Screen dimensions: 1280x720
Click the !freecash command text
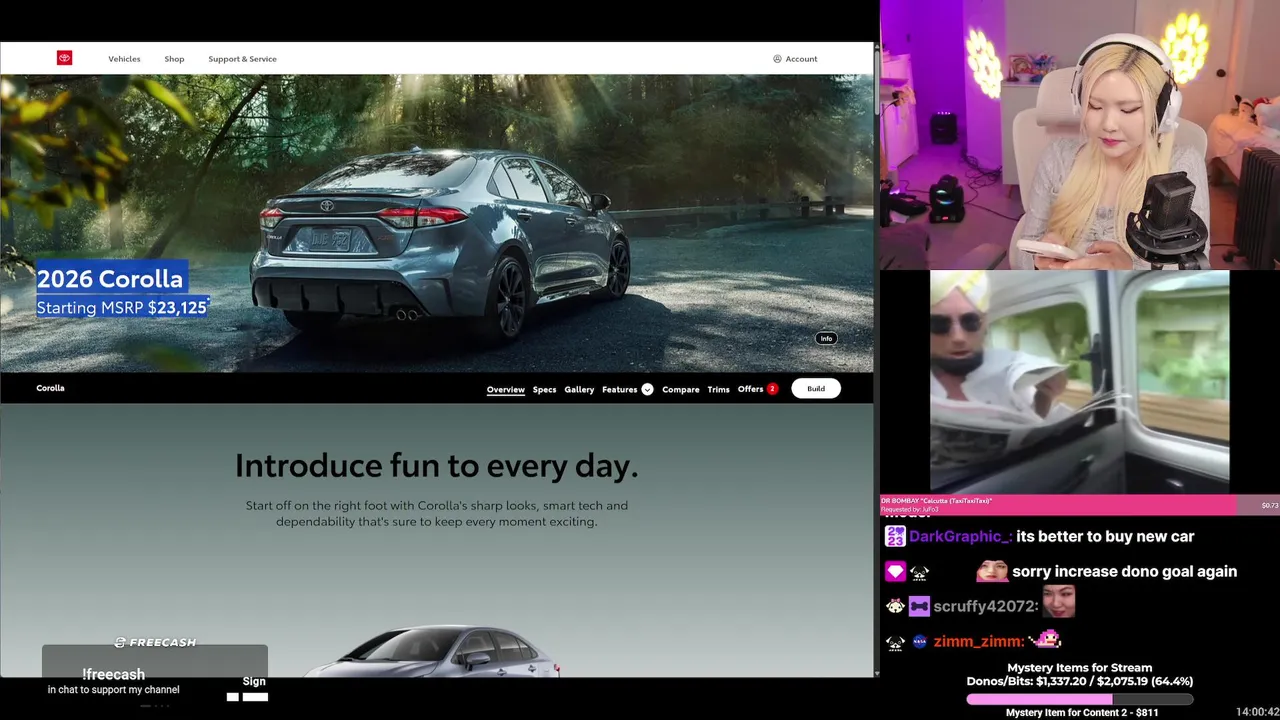[x=113, y=674]
